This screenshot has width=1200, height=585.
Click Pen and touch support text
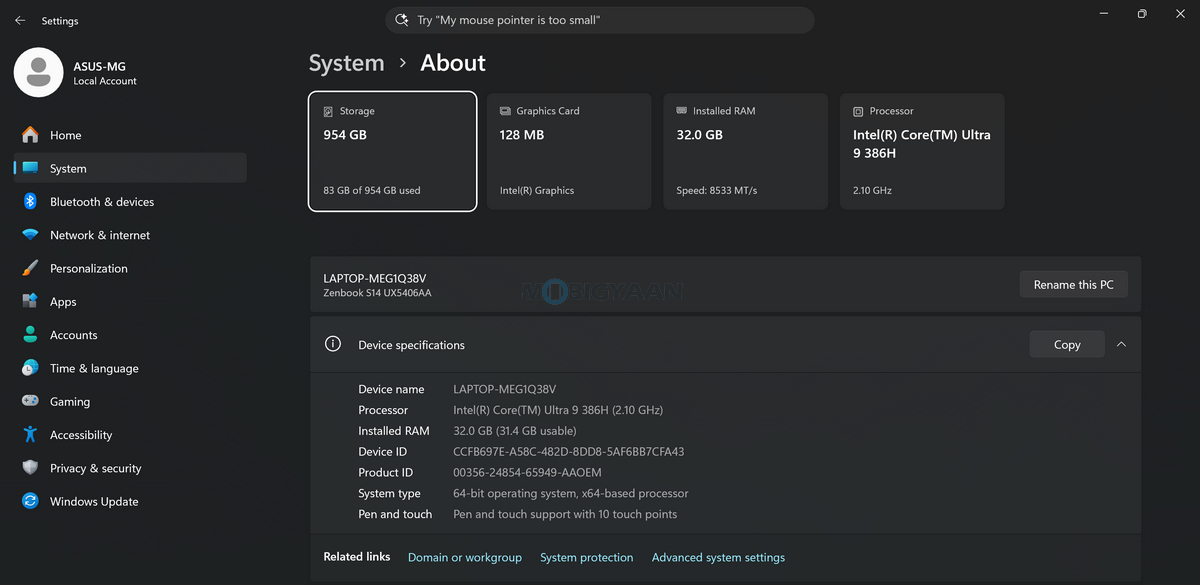tap(565, 514)
